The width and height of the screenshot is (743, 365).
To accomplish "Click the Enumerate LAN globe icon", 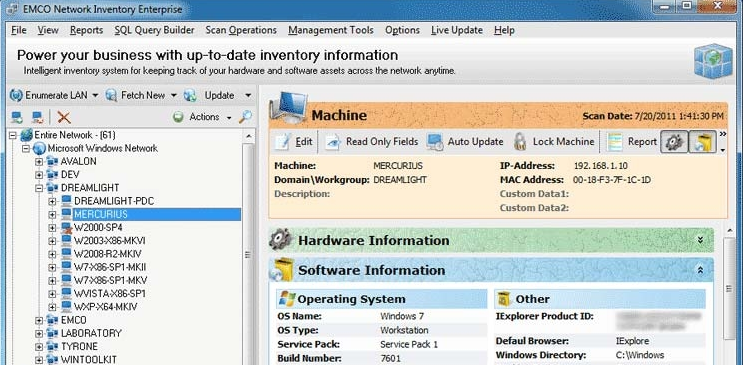I will 16,95.
